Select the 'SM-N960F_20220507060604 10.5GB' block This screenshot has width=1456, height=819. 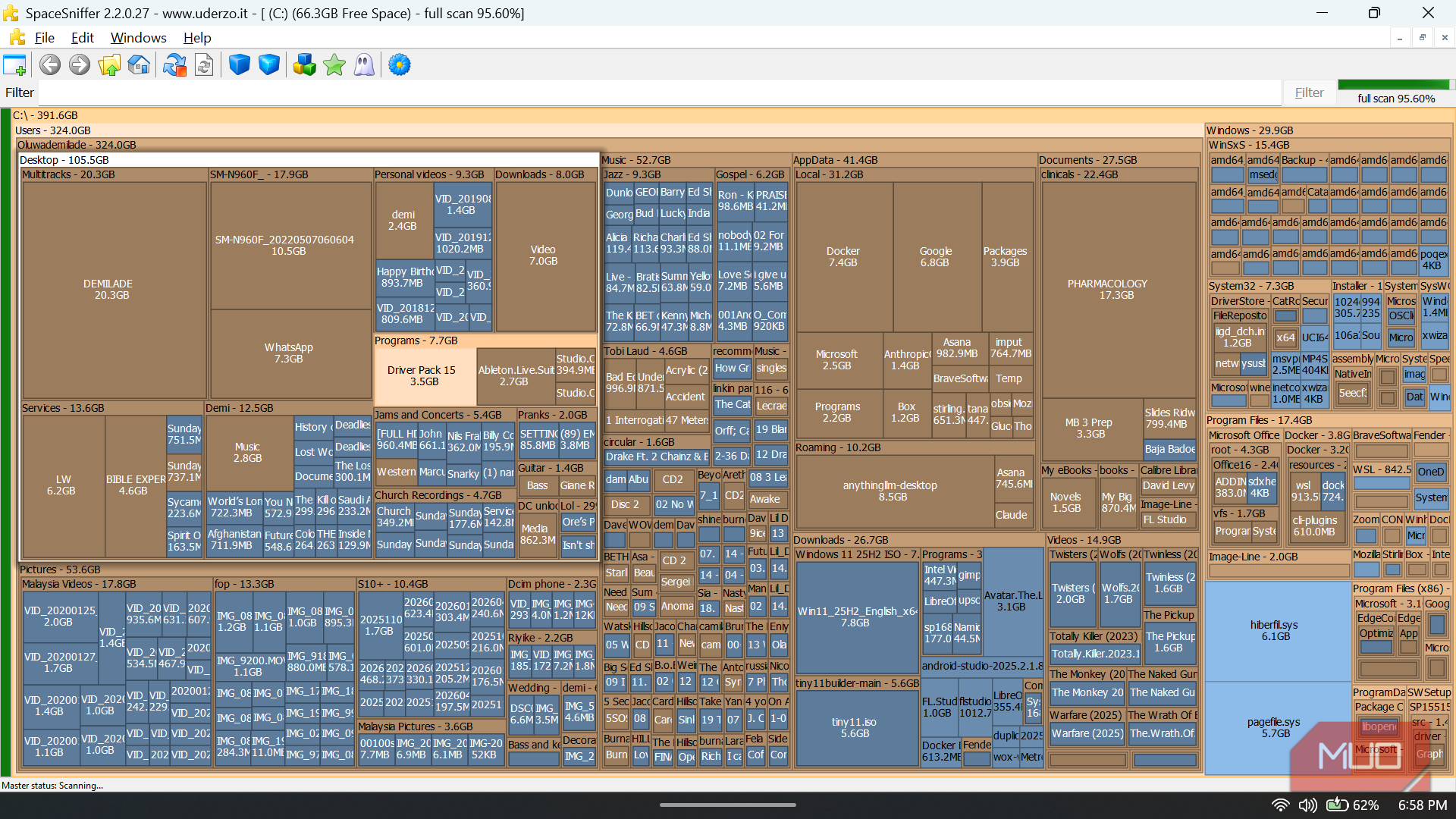coord(290,245)
